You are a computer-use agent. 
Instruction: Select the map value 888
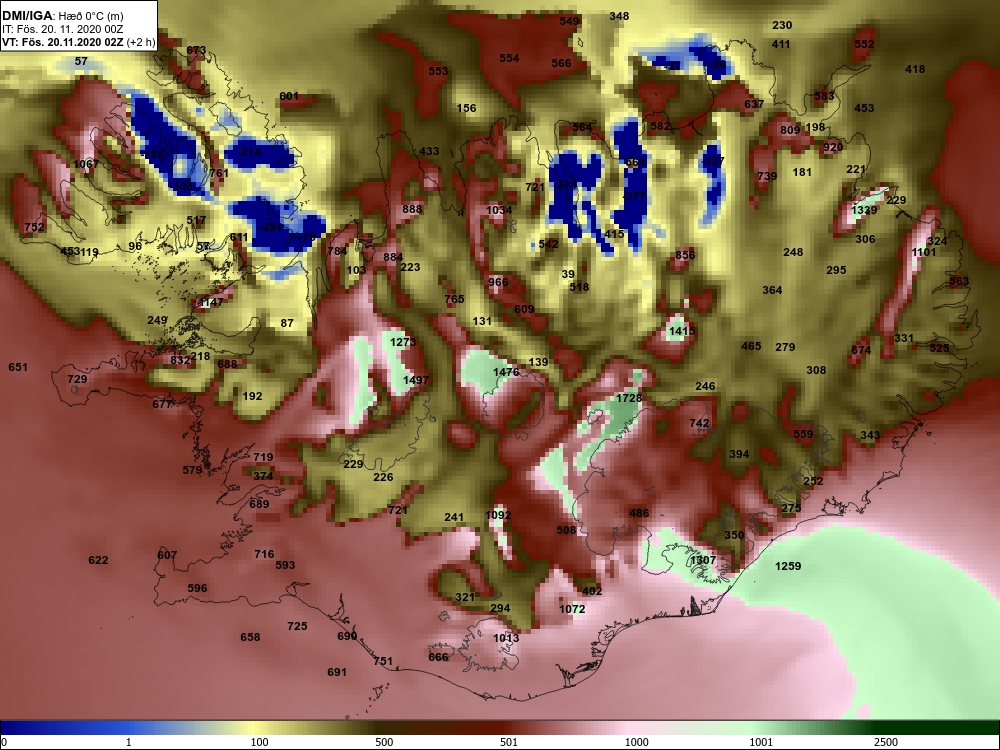[x=413, y=209]
